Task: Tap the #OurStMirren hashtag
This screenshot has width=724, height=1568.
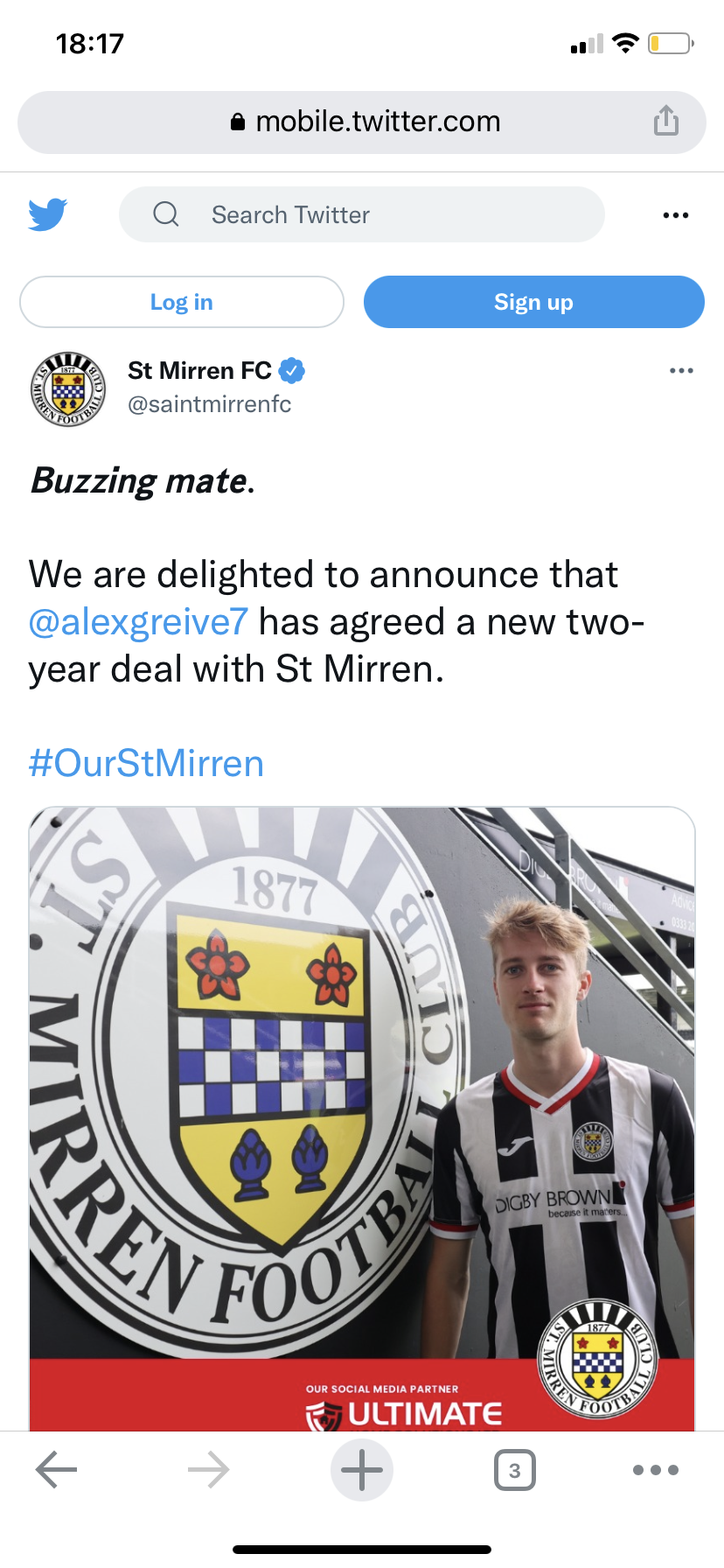Action: pos(146,763)
